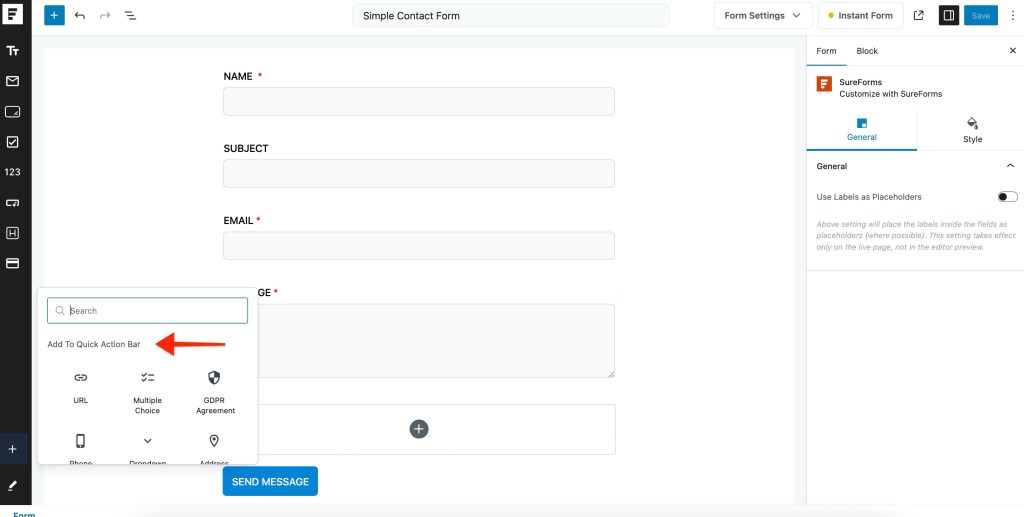
Task: Click the Form breadcrumb link at bottom
Action: (24, 514)
